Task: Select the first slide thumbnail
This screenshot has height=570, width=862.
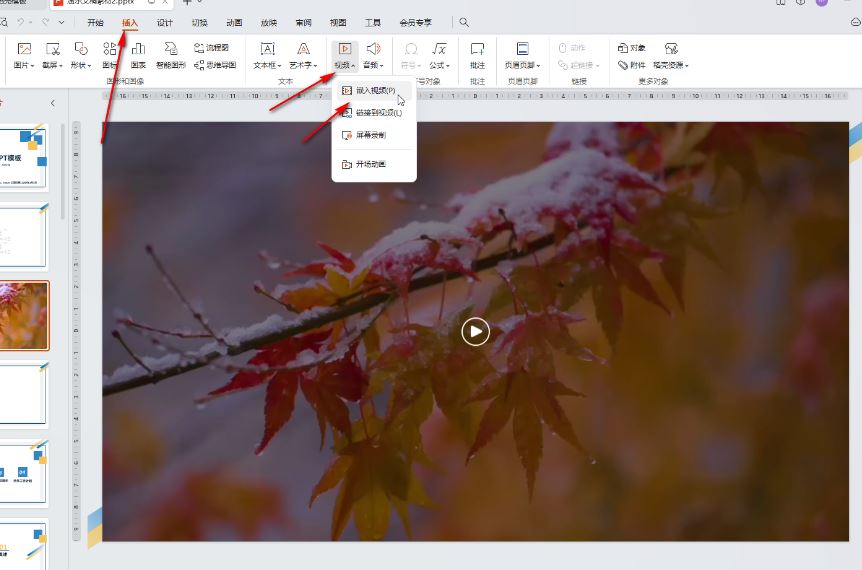Action: (x=23, y=158)
